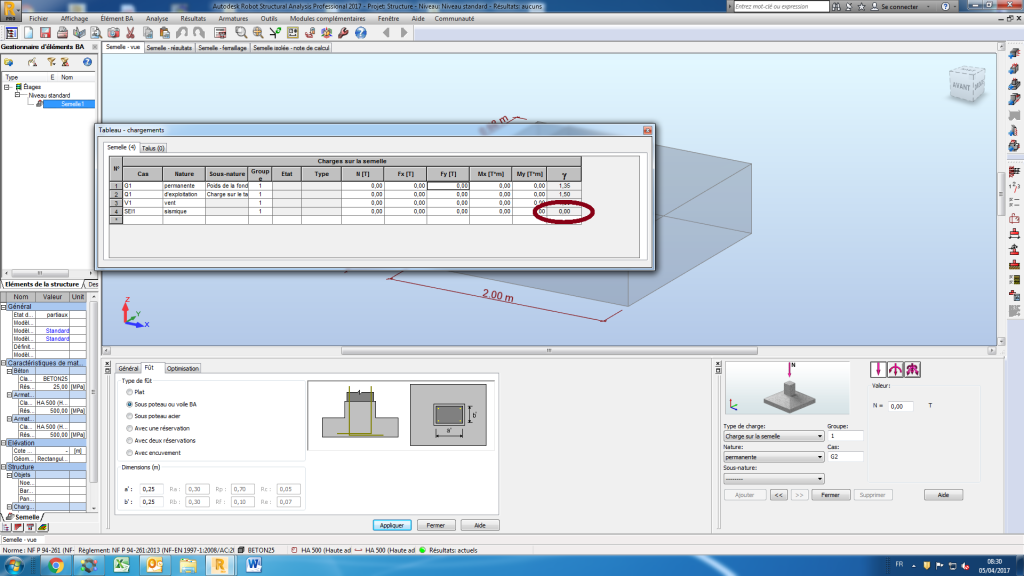1024x576 pixels.
Task: Click the blue Help question-mark toolbar icon
Action: [360, 33]
